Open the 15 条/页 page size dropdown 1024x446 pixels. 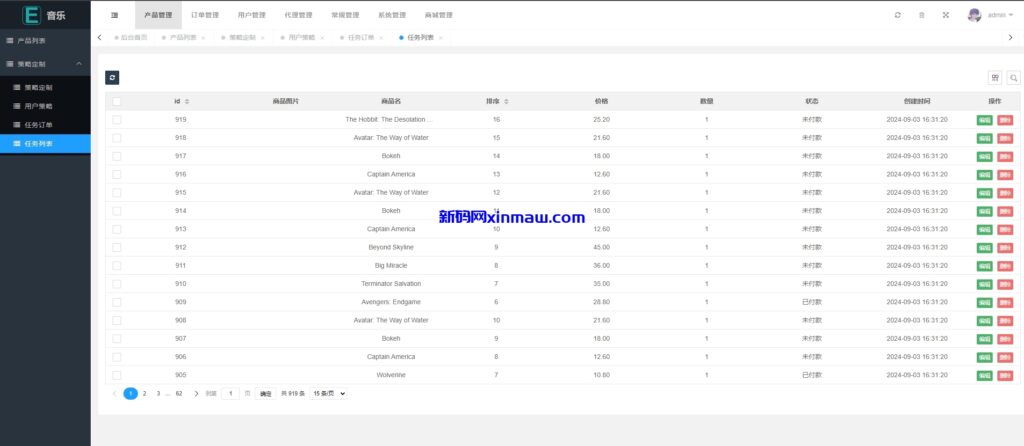tap(329, 394)
